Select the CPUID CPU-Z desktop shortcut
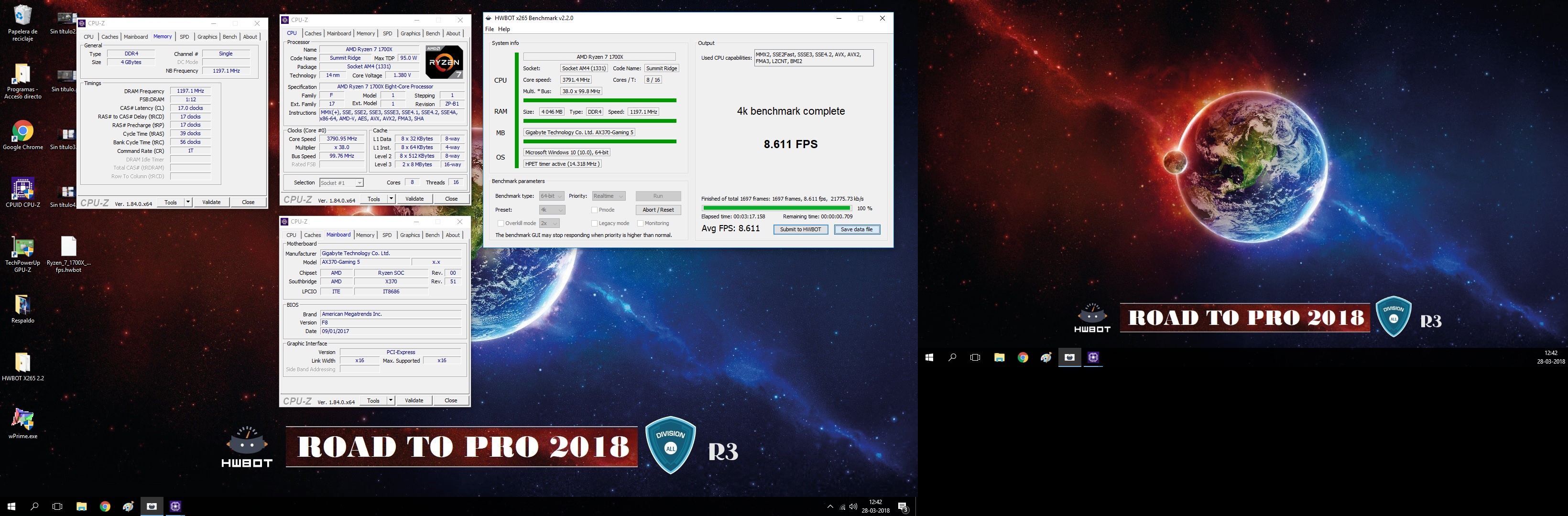The height and width of the screenshot is (516, 1568). click(22, 193)
